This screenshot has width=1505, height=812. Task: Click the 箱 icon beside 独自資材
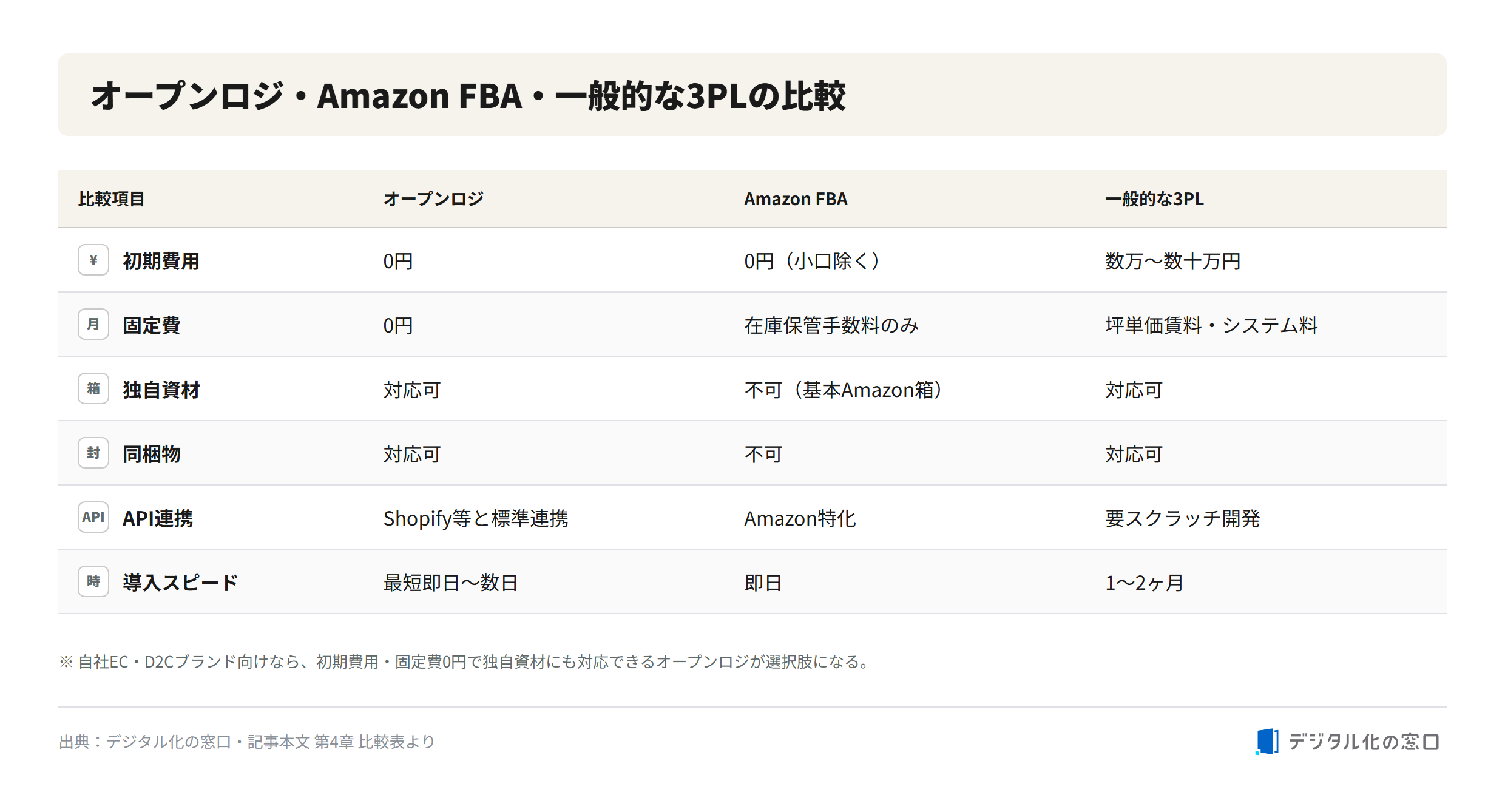click(93, 388)
